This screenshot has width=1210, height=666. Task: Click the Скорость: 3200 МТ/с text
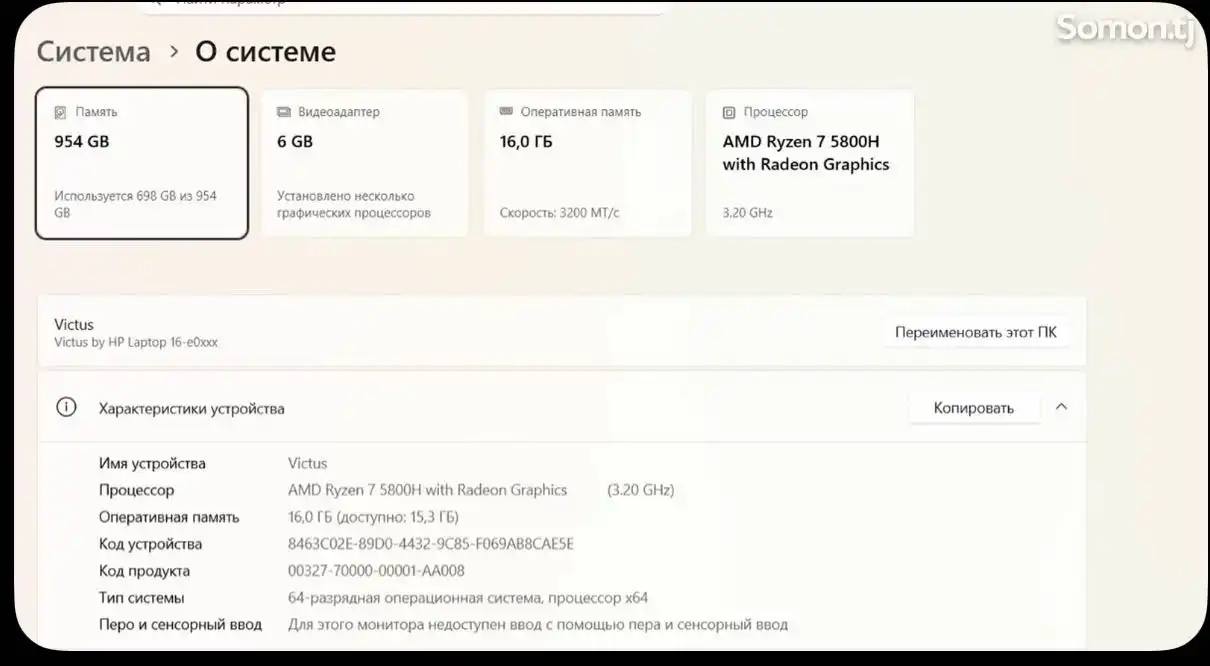[559, 213]
